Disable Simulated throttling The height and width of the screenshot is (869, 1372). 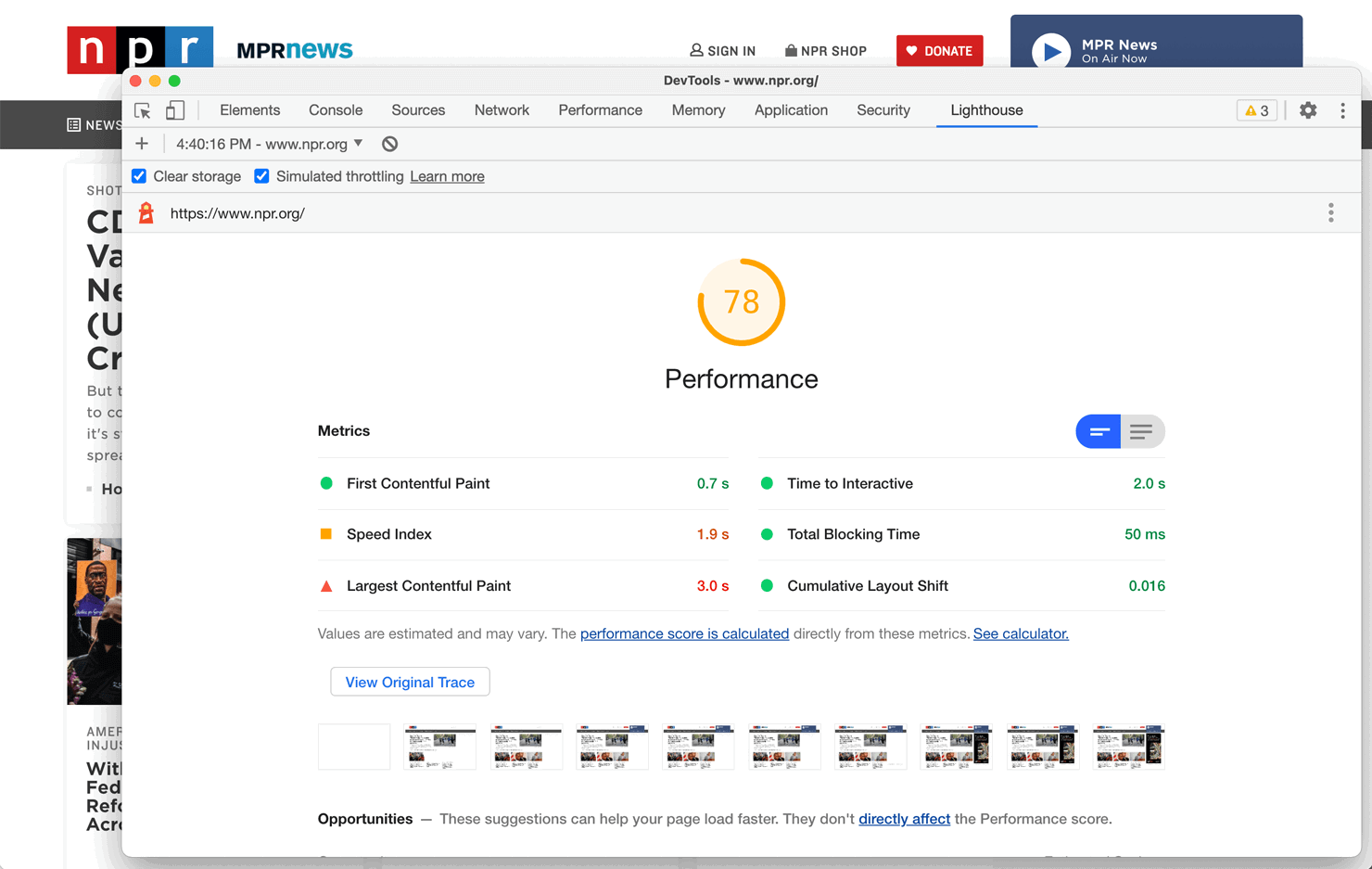click(x=261, y=175)
